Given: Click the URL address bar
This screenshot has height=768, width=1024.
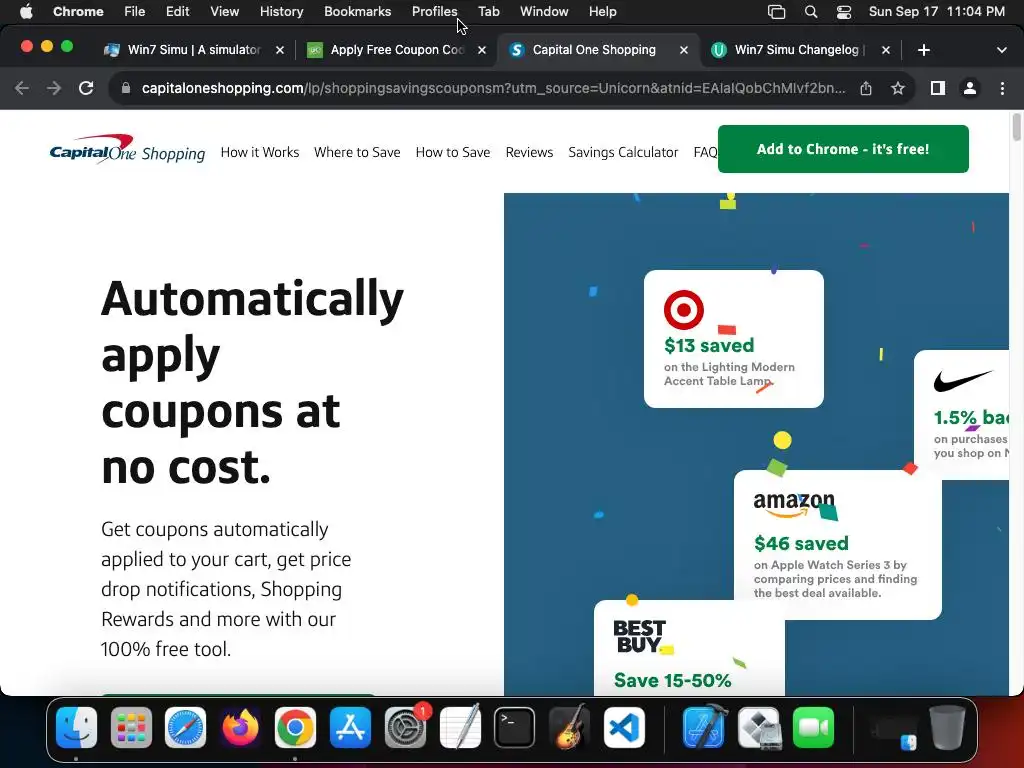Looking at the screenshot, I should point(493,88).
